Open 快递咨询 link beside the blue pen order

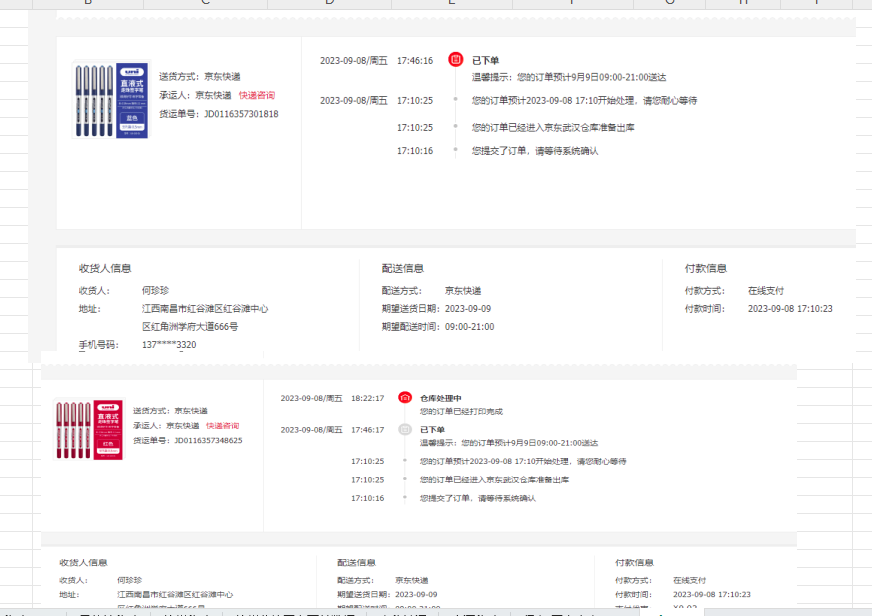click(x=257, y=95)
